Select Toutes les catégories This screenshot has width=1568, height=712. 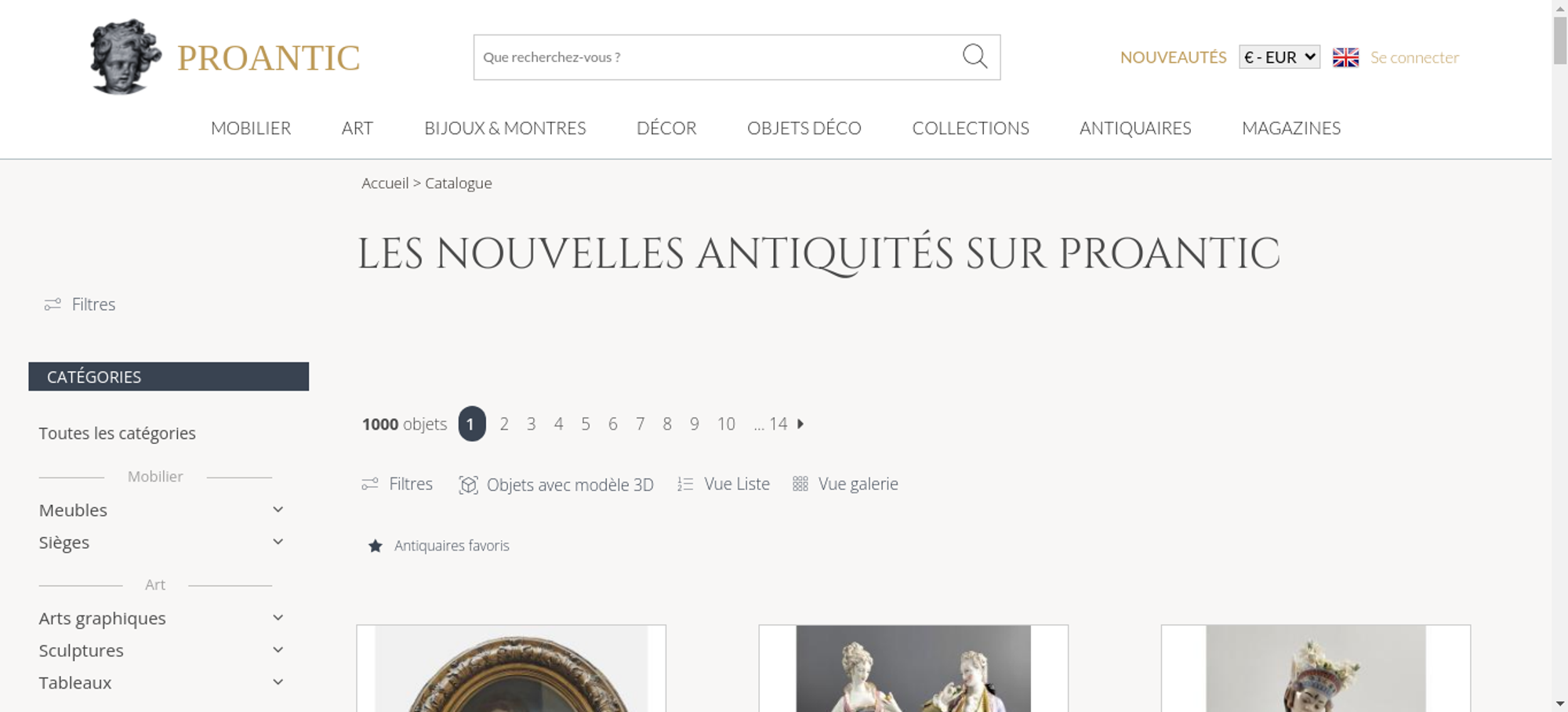118,434
